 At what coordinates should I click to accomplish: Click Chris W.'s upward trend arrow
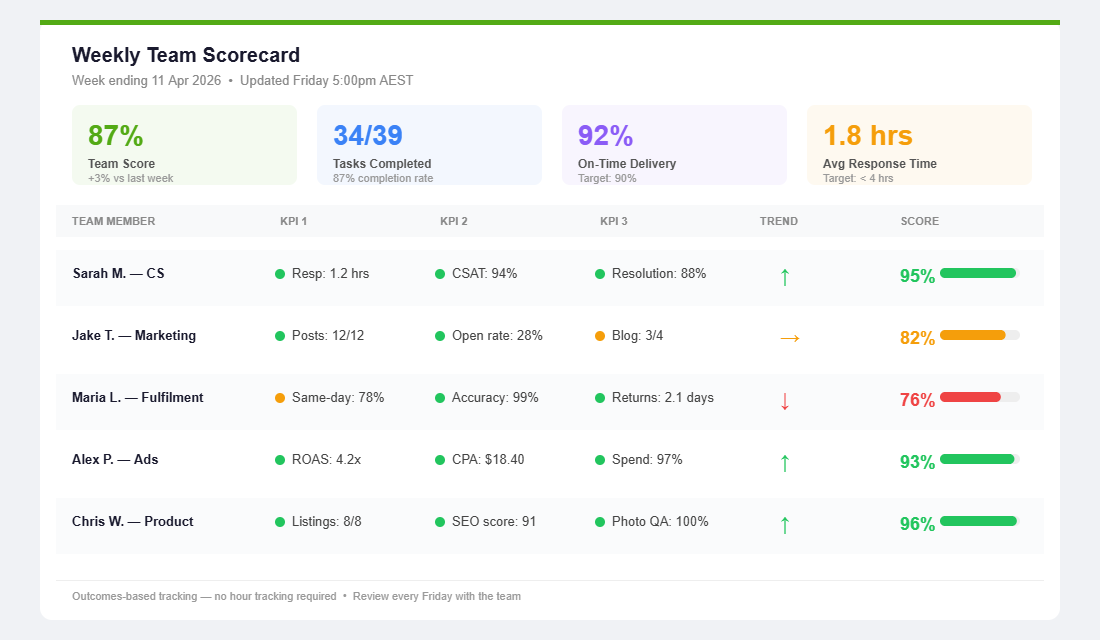785,523
